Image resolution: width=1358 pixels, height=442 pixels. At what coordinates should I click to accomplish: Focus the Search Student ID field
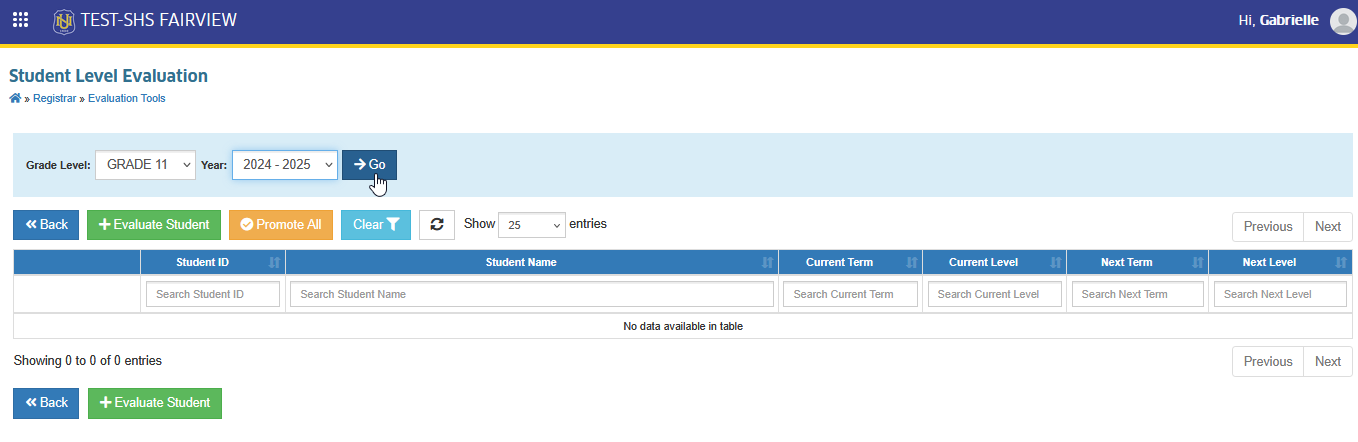click(x=213, y=294)
